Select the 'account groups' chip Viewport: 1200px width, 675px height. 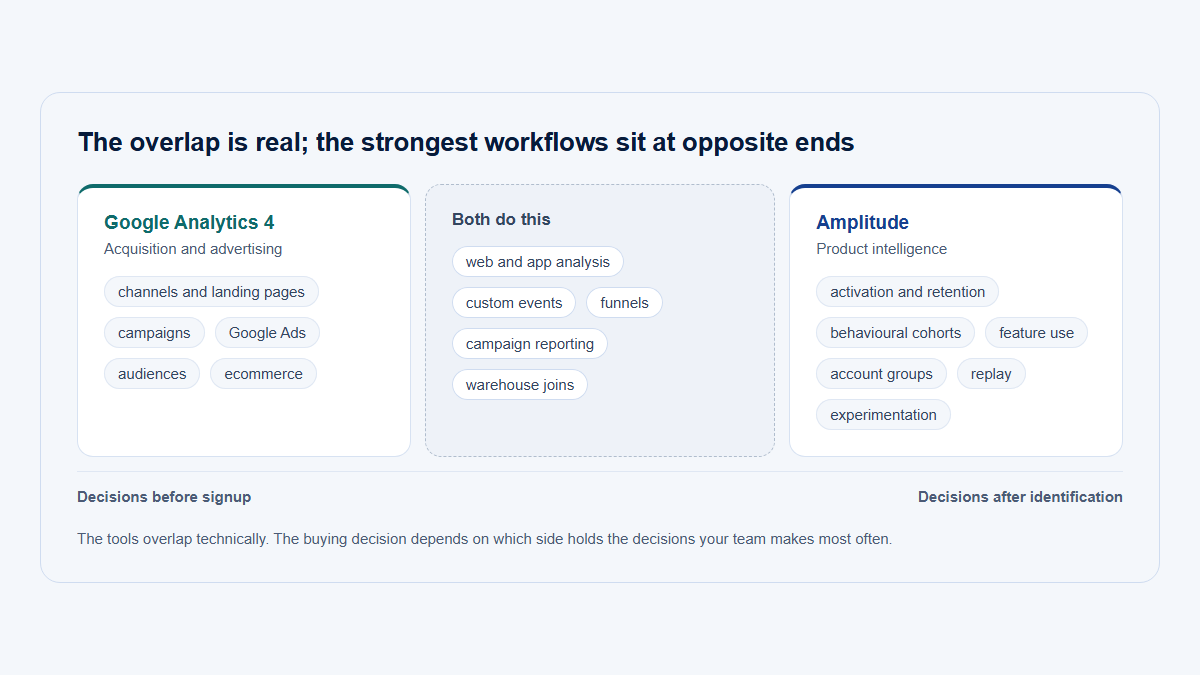881,374
